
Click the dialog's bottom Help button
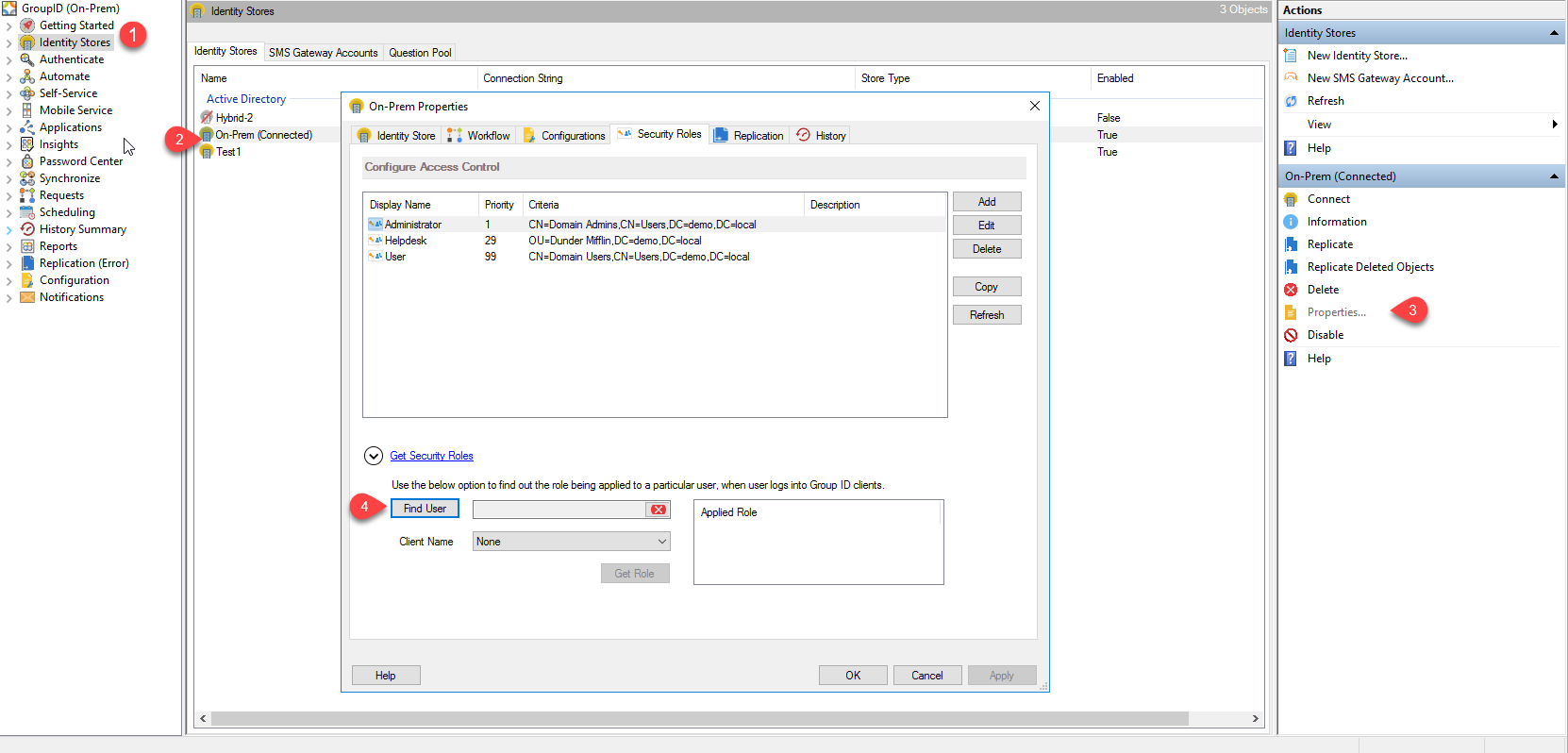(386, 676)
